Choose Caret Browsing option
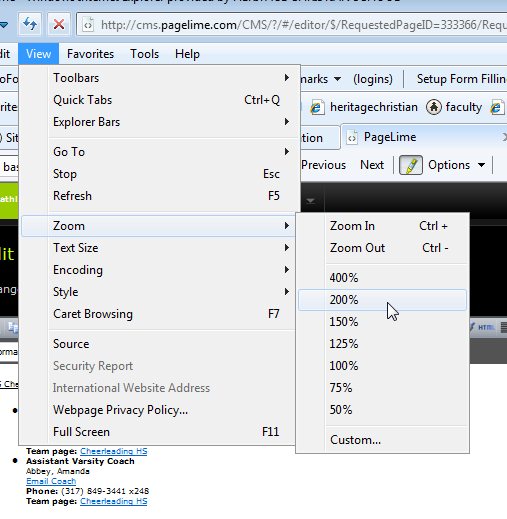 click(x=158, y=314)
